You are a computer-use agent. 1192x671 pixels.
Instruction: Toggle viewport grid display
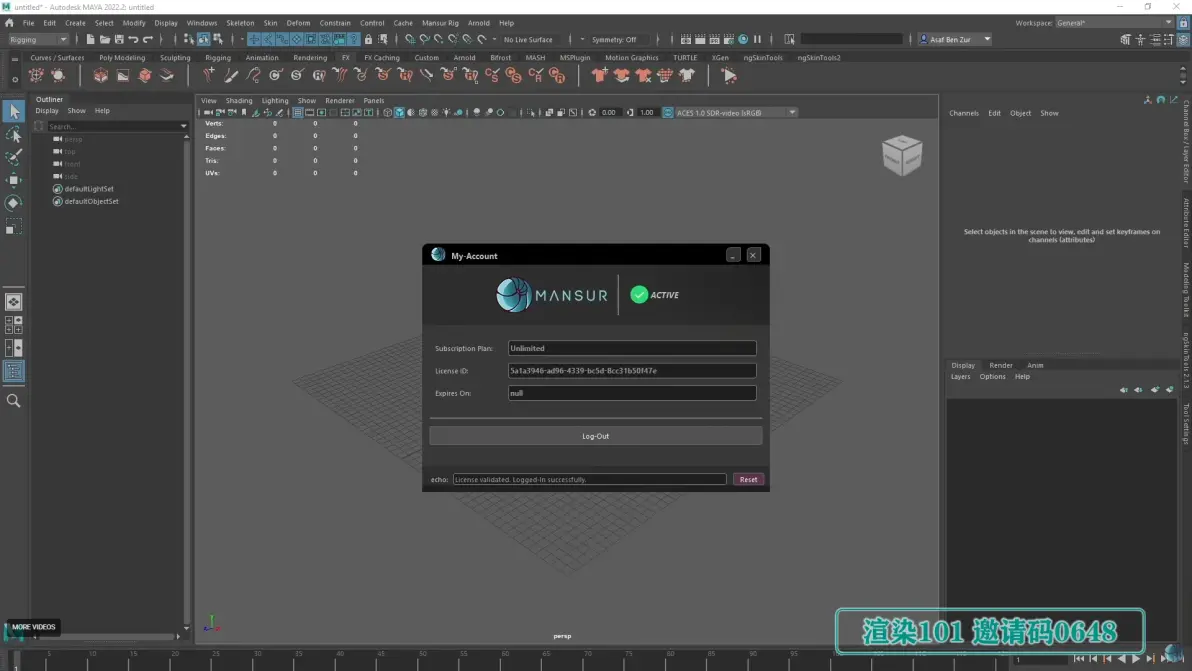coord(297,112)
